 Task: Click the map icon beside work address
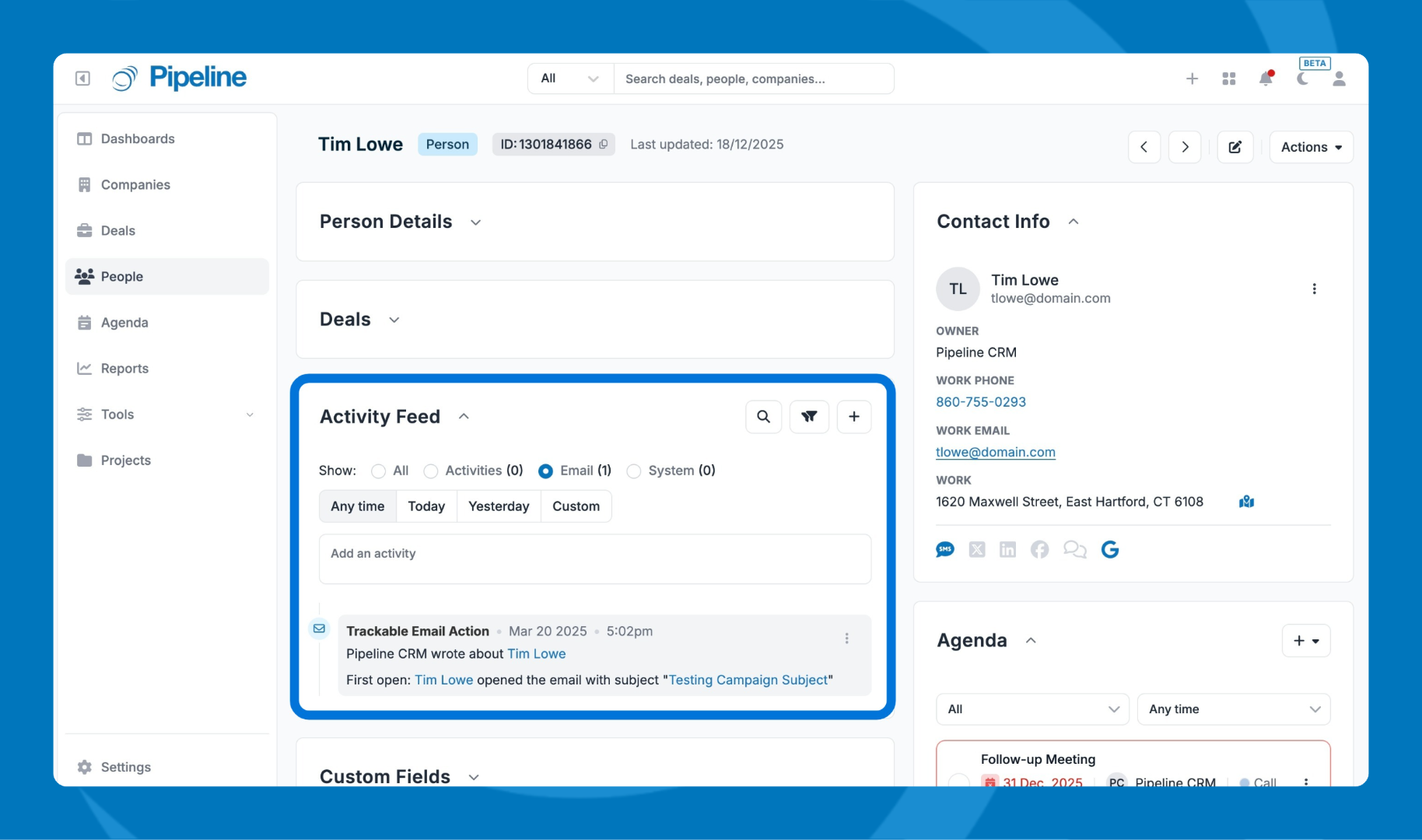pos(1246,502)
